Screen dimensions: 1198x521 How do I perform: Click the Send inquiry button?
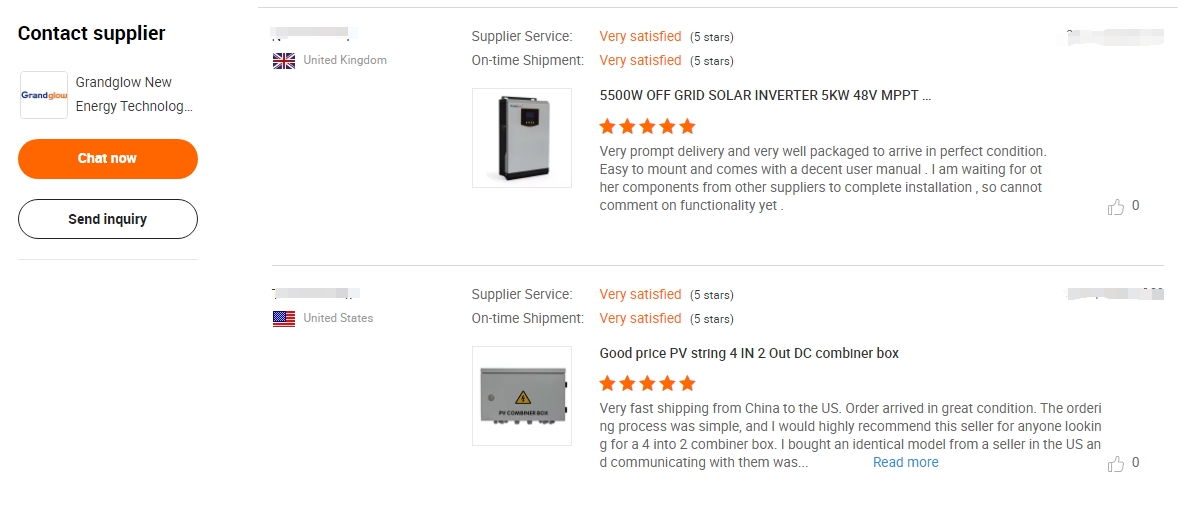tap(108, 219)
